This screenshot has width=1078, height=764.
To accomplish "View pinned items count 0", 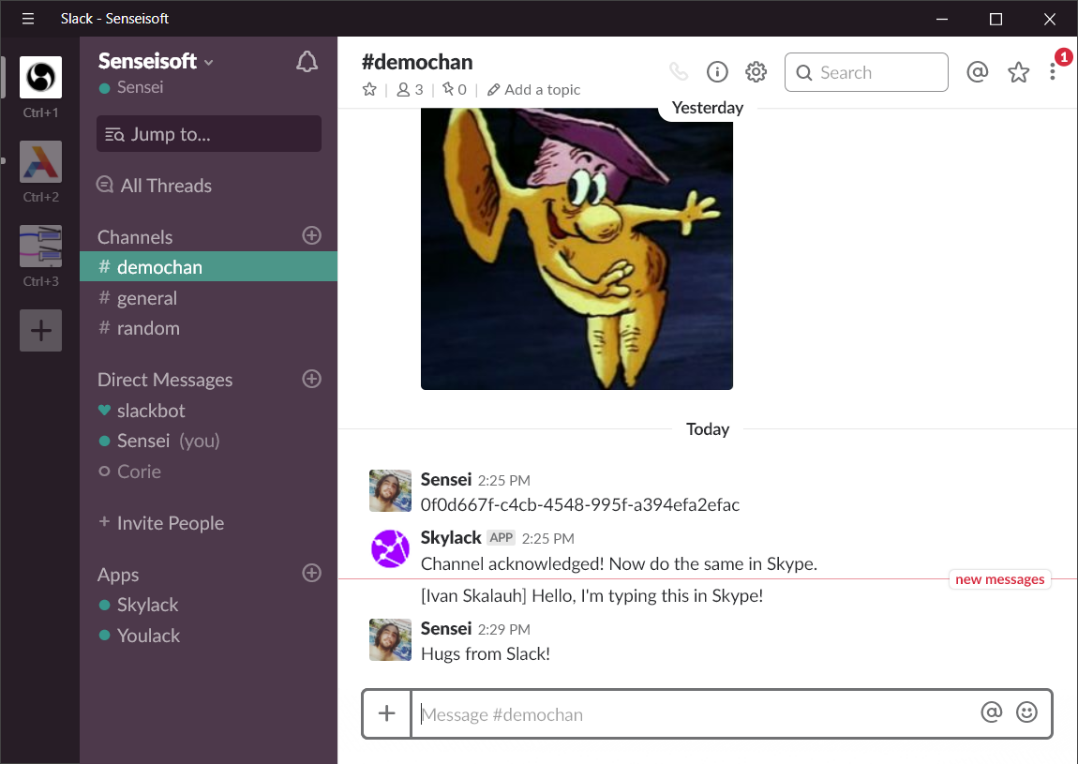I will coord(454,89).
